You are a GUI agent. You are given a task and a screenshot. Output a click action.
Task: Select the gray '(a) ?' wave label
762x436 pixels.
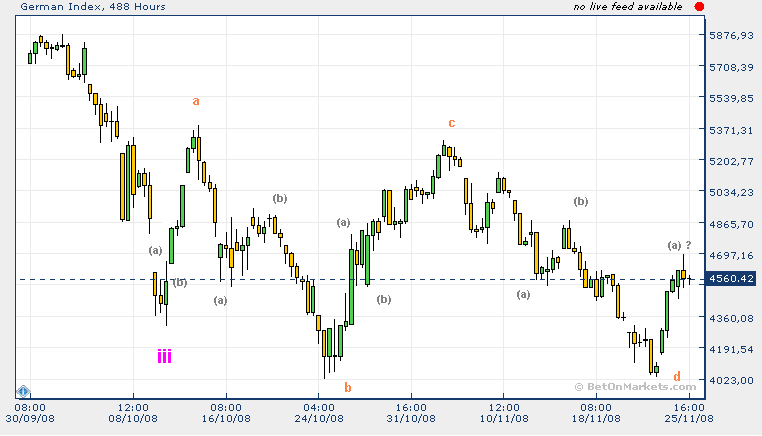[679, 245]
